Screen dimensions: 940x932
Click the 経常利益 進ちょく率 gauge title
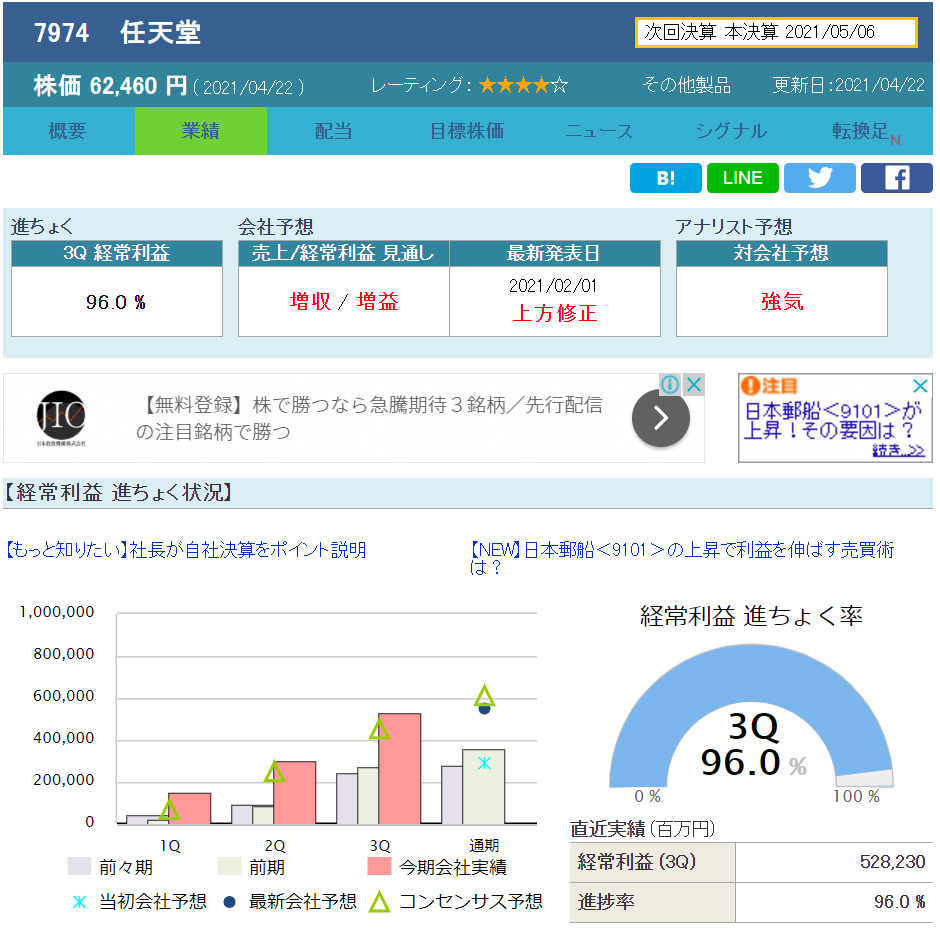[x=751, y=616]
